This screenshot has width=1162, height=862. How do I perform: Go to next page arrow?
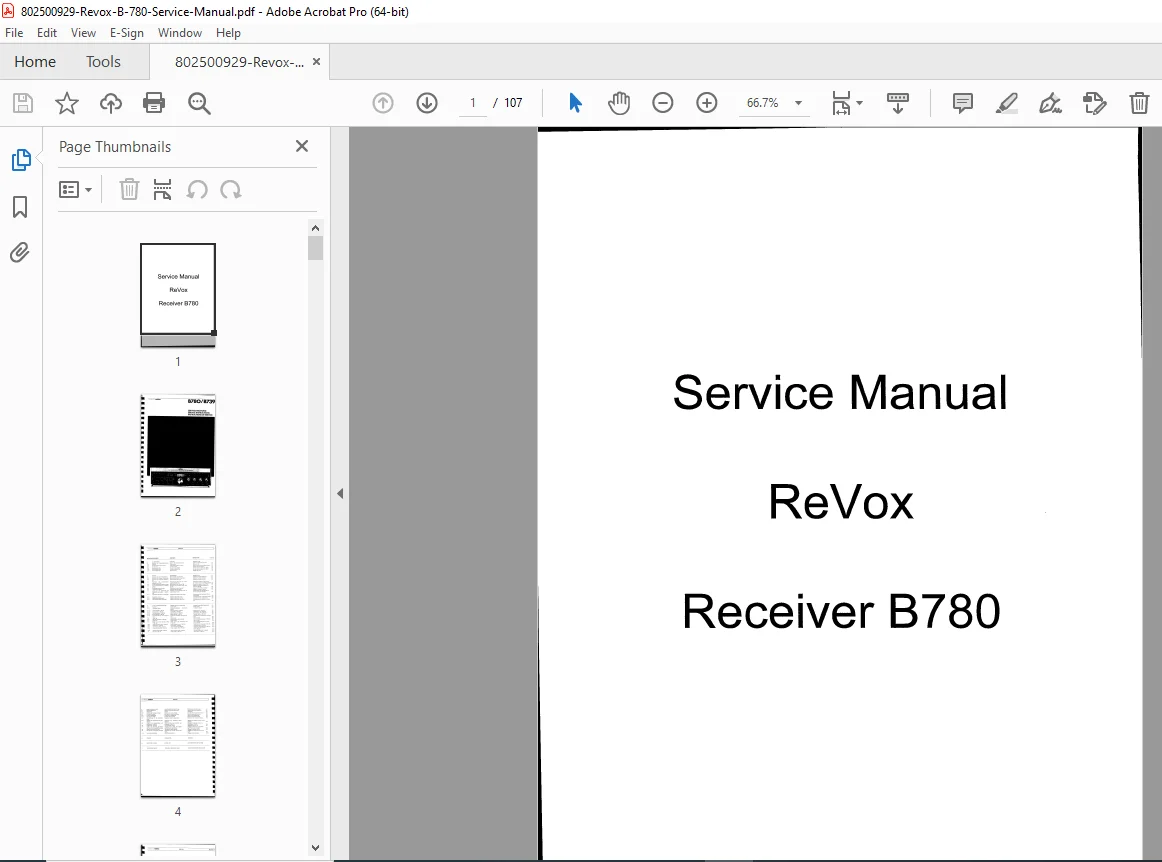click(x=427, y=103)
